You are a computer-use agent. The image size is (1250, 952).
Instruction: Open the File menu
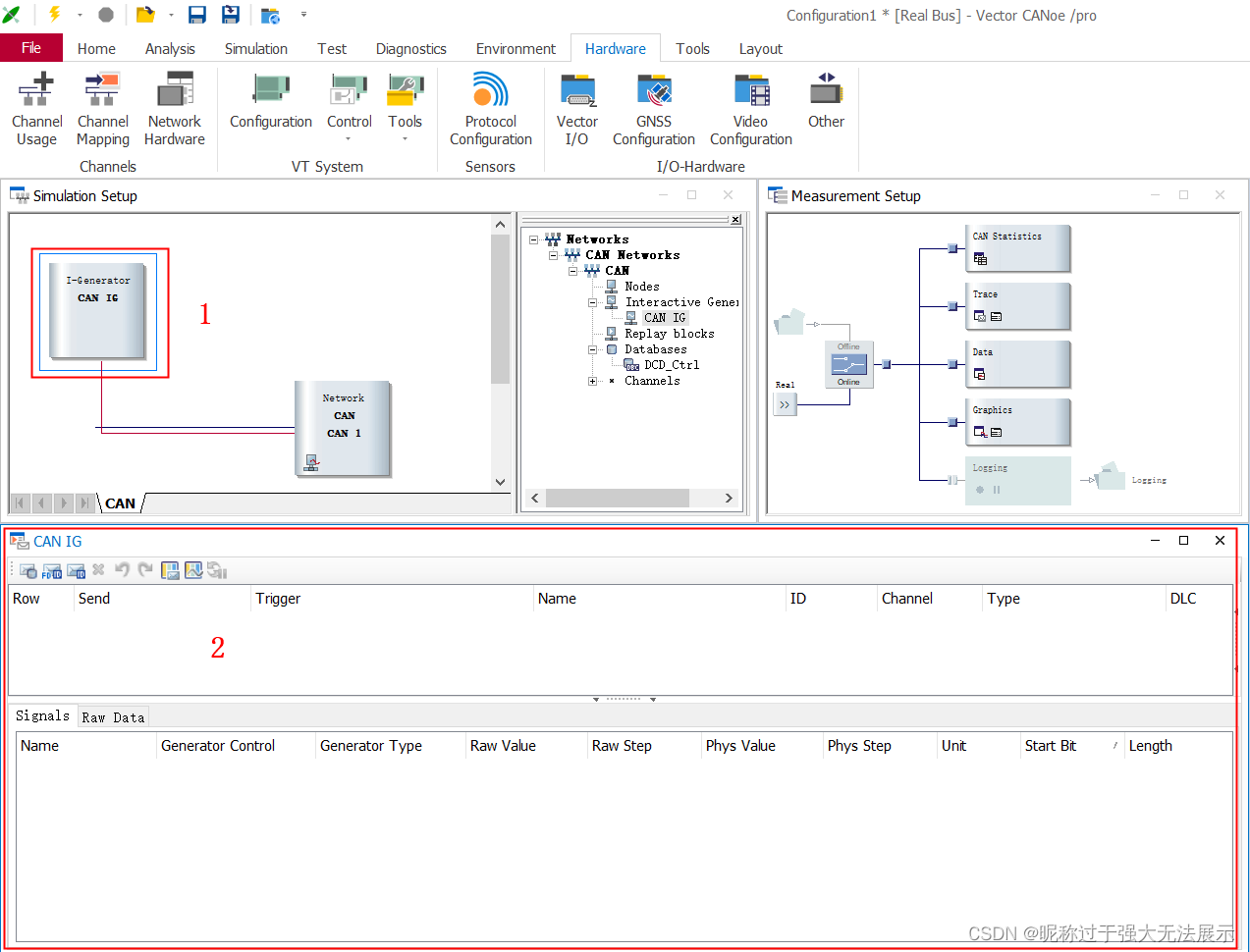point(31,48)
